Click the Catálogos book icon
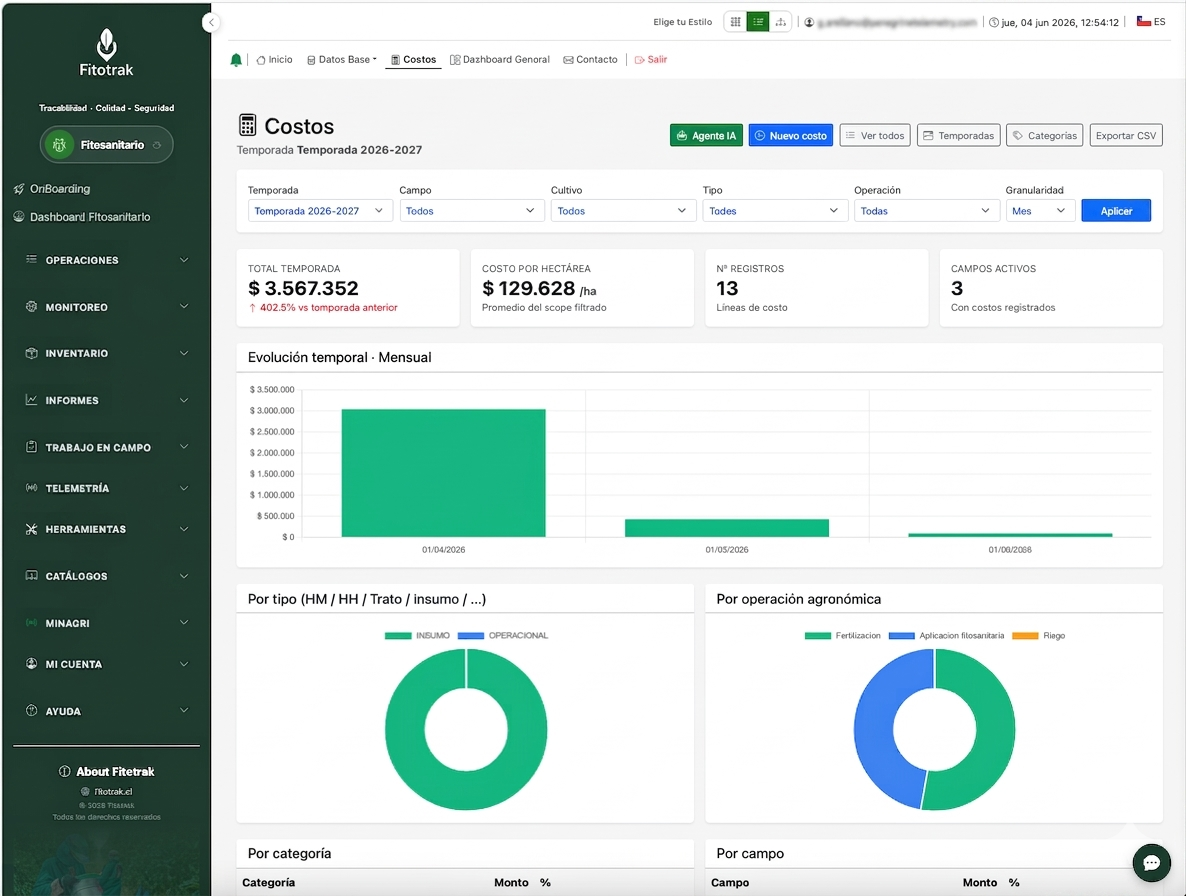Image resolution: width=1186 pixels, height=896 pixels. tap(31, 575)
